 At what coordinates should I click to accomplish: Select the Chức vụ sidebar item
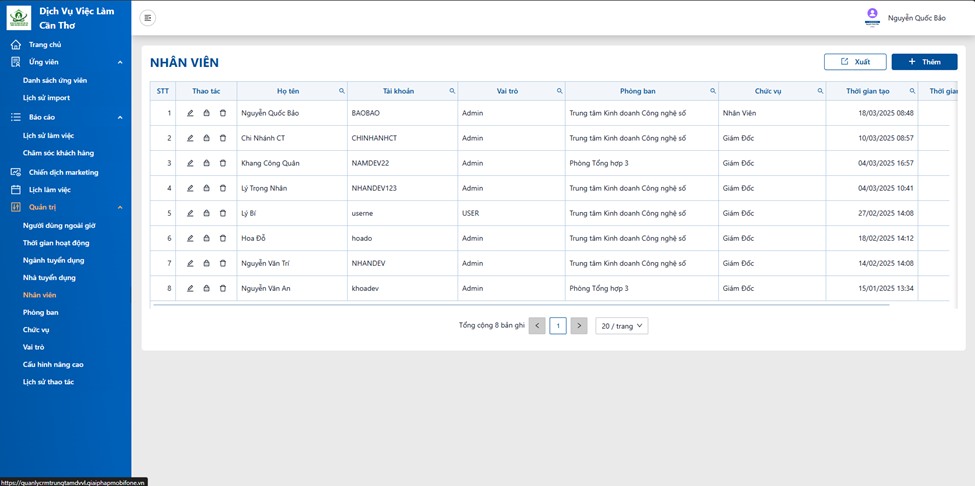coord(36,330)
